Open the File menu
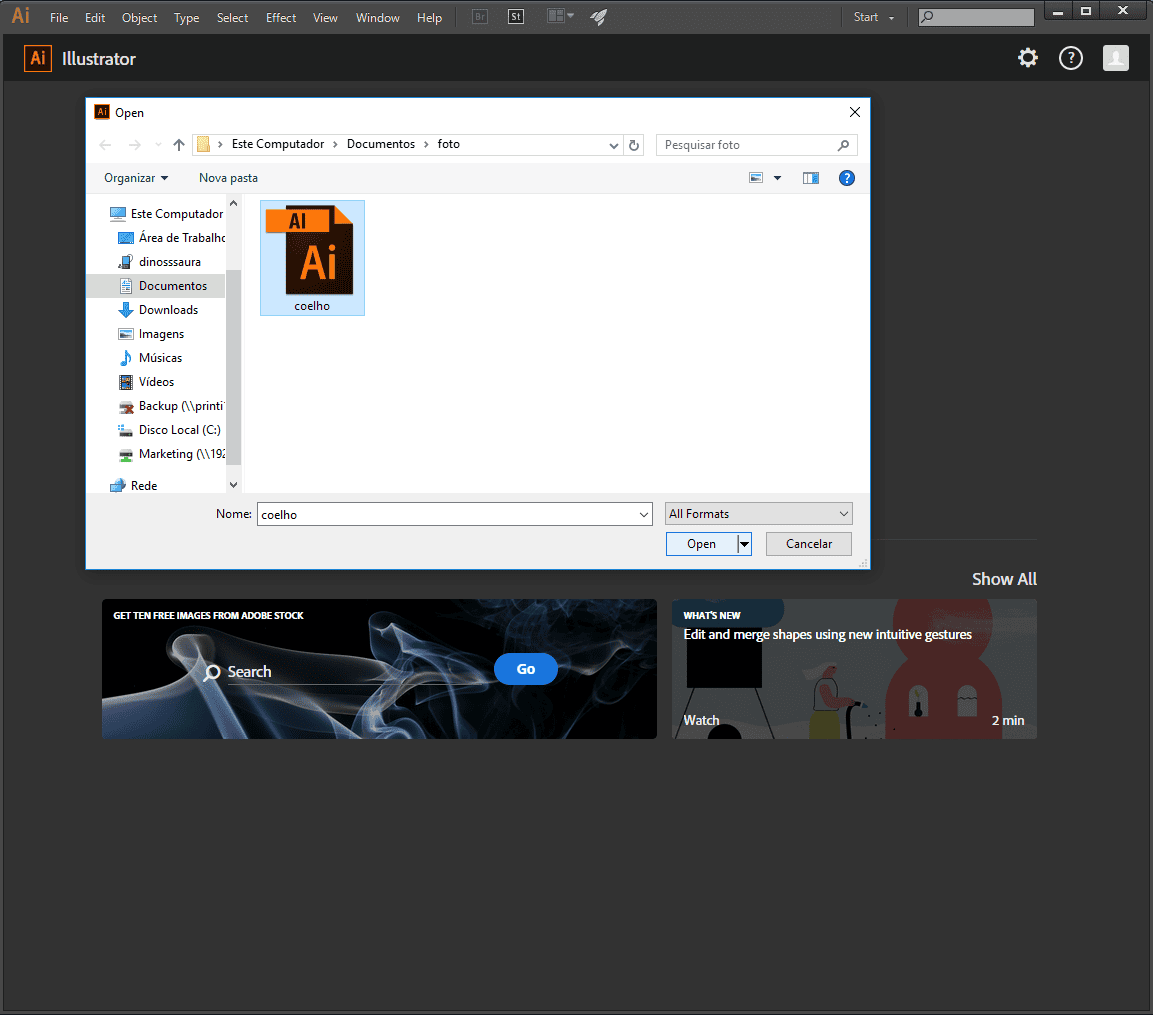The image size is (1153, 1015). [59, 18]
